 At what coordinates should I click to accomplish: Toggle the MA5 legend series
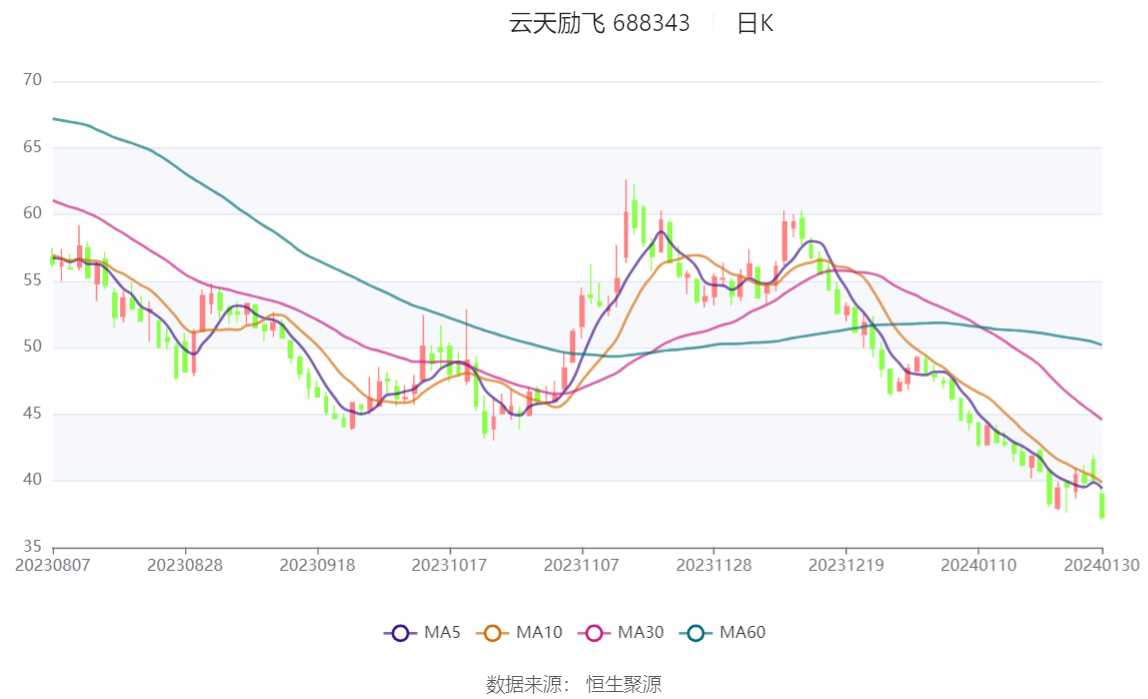click(x=422, y=632)
